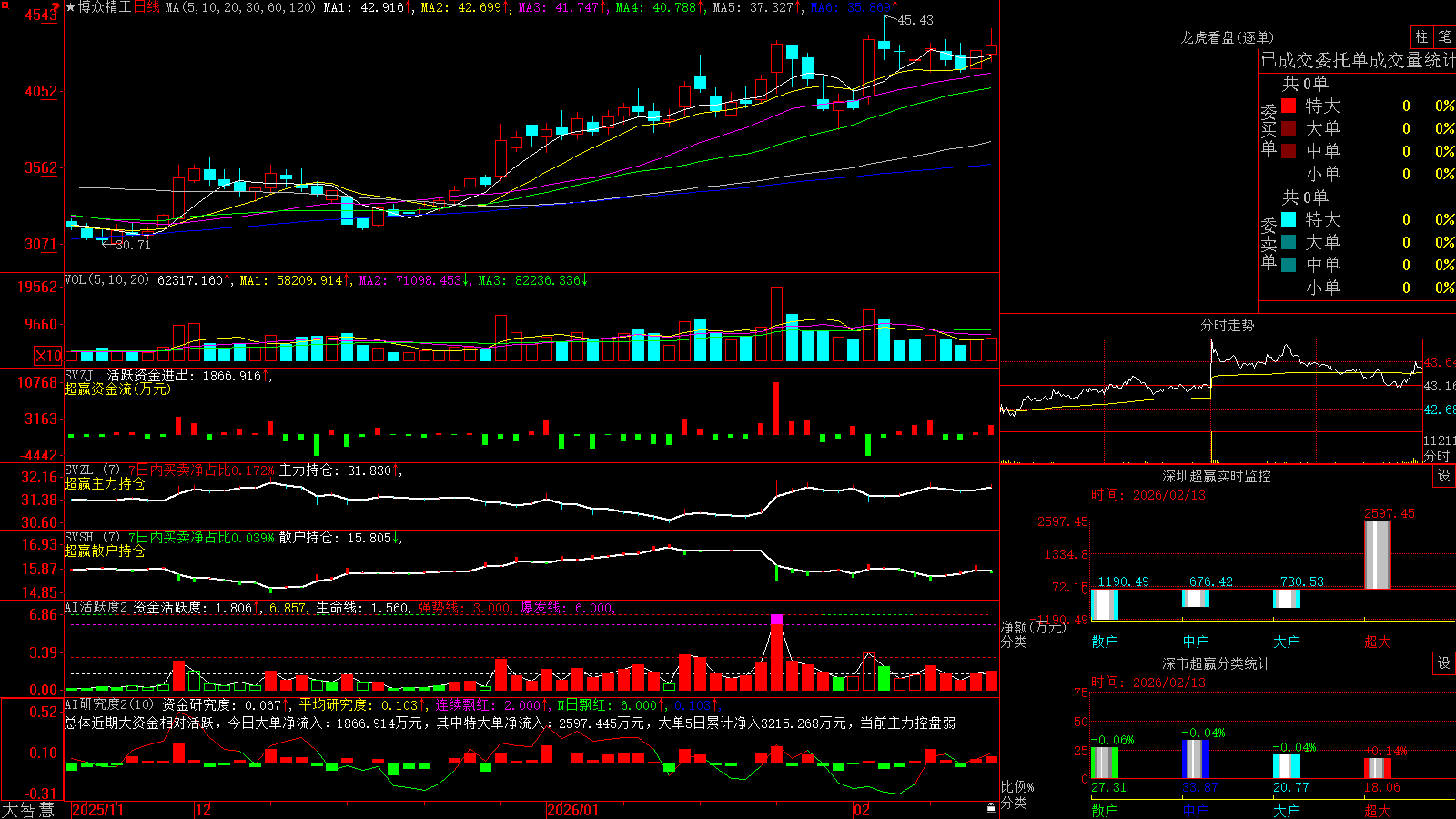Click the 30.71 low price annotation
Image resolution: width=1456 pixels, height=819 pixels.
tap(133, 245)
